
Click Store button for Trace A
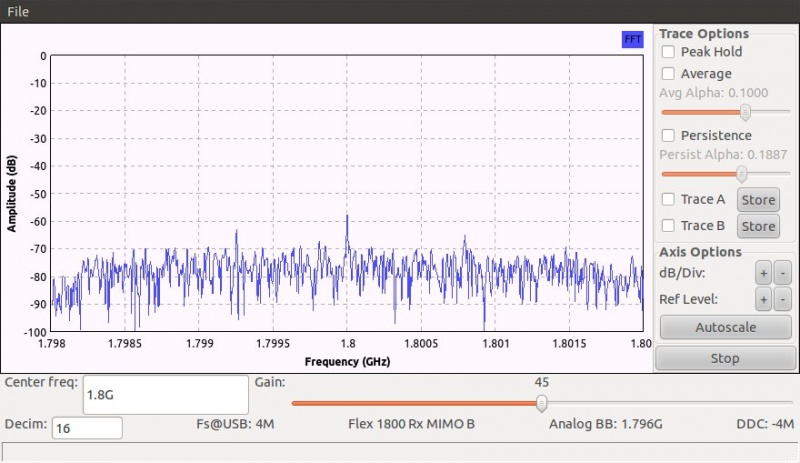(x=758, y=200)
